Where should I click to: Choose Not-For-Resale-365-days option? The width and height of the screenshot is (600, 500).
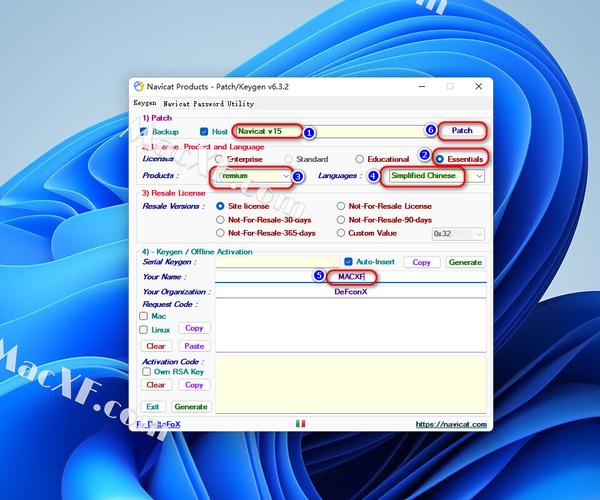(x=220, y=233)
